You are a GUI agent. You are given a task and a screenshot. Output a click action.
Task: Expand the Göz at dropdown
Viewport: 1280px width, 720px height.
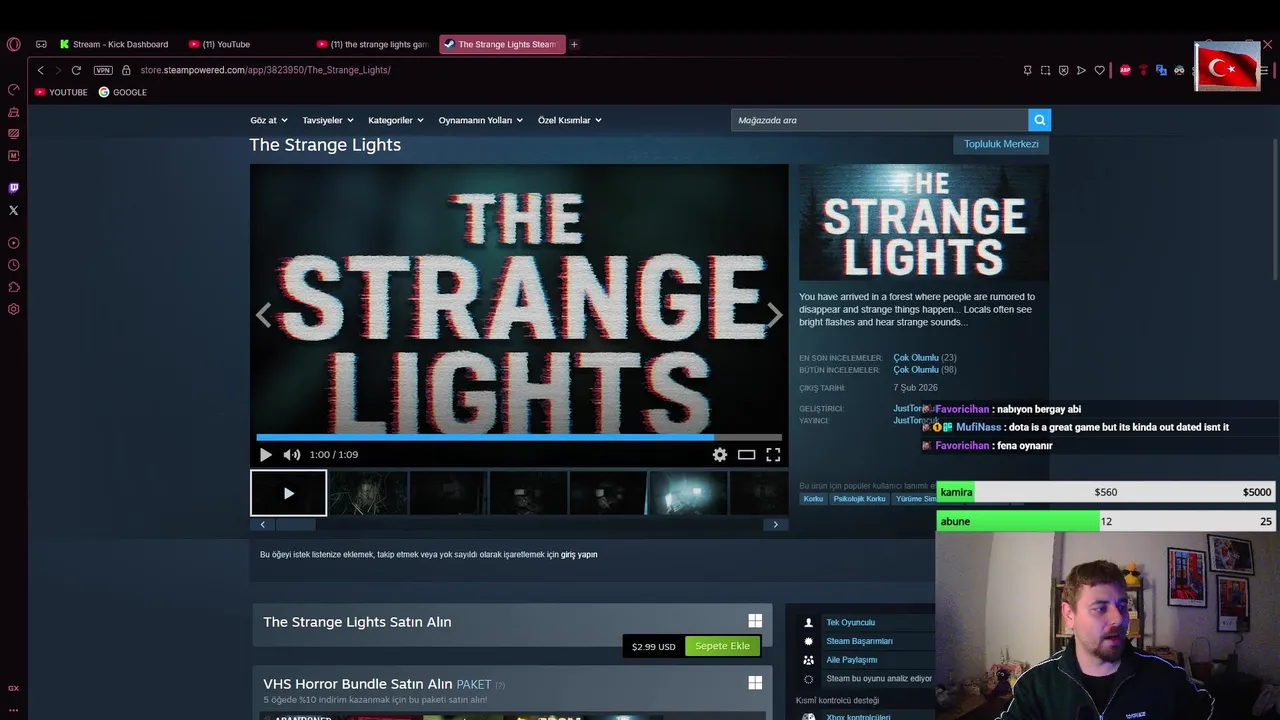tap(267, 120)
